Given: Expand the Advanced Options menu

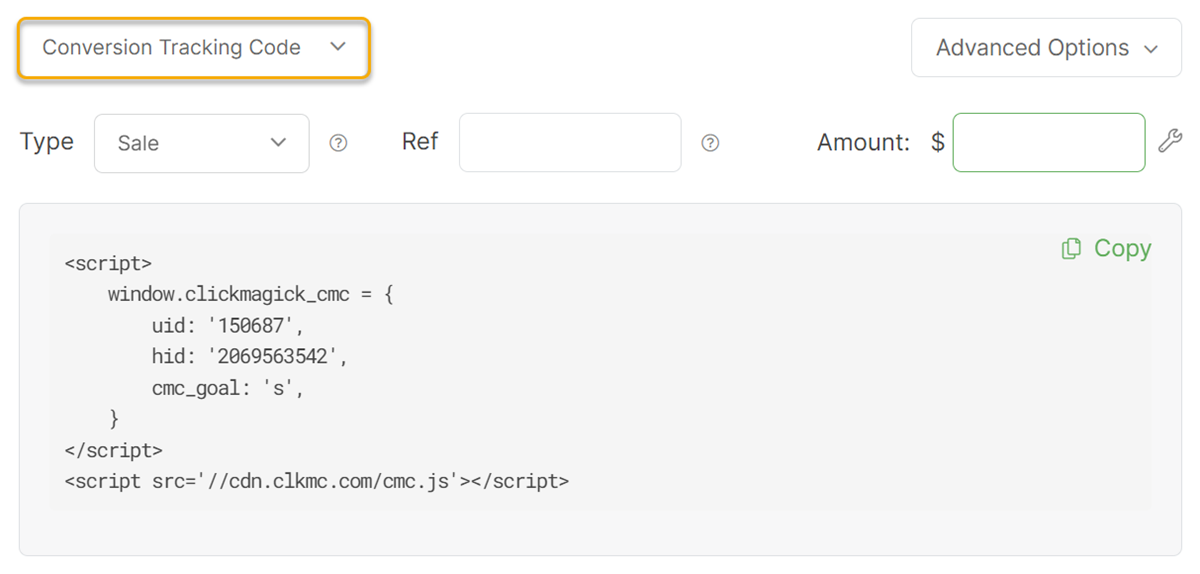Looking at the screenshot, I should coord(1045,48).
